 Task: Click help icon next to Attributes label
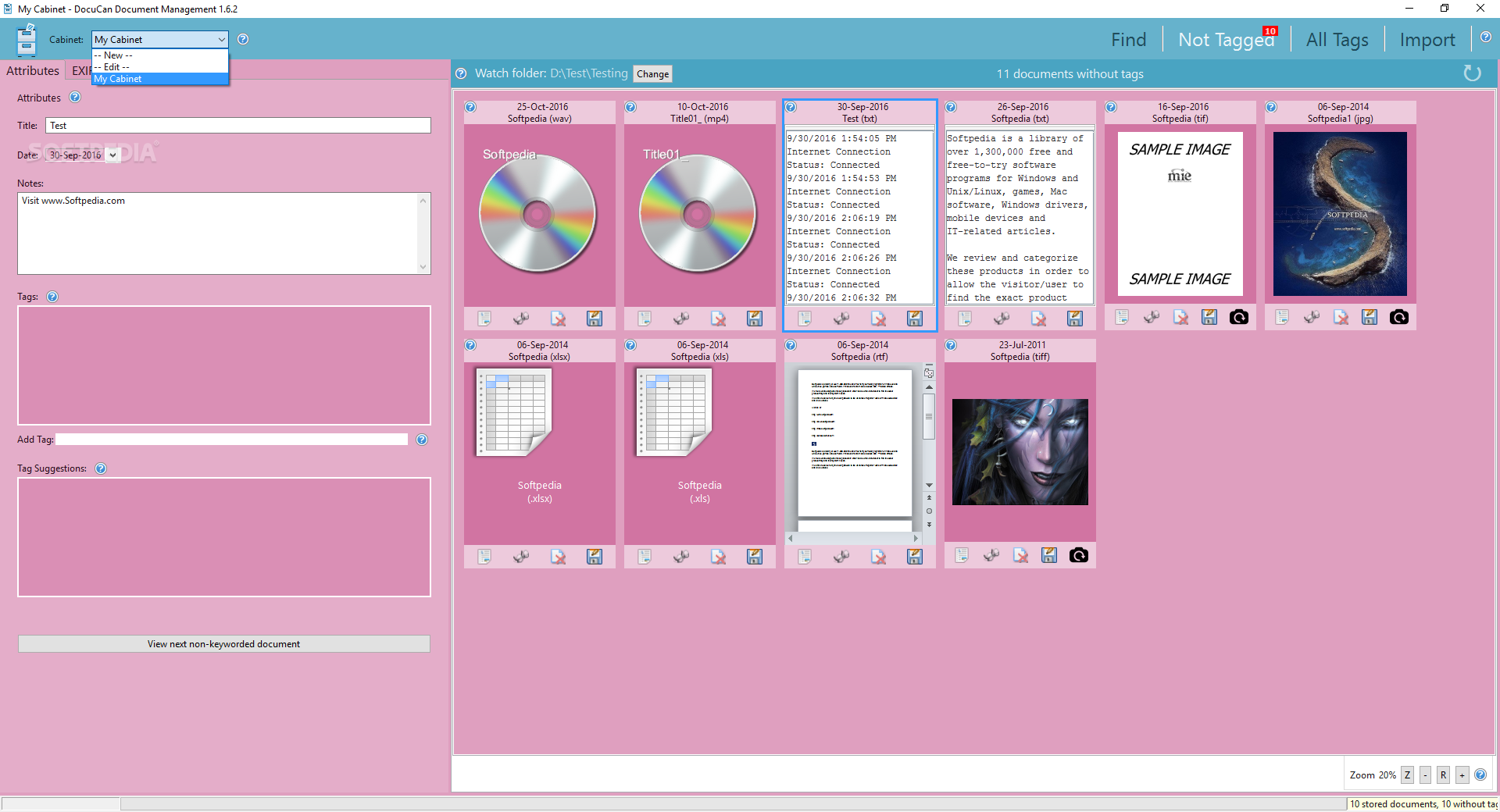[x=75, y=97]
